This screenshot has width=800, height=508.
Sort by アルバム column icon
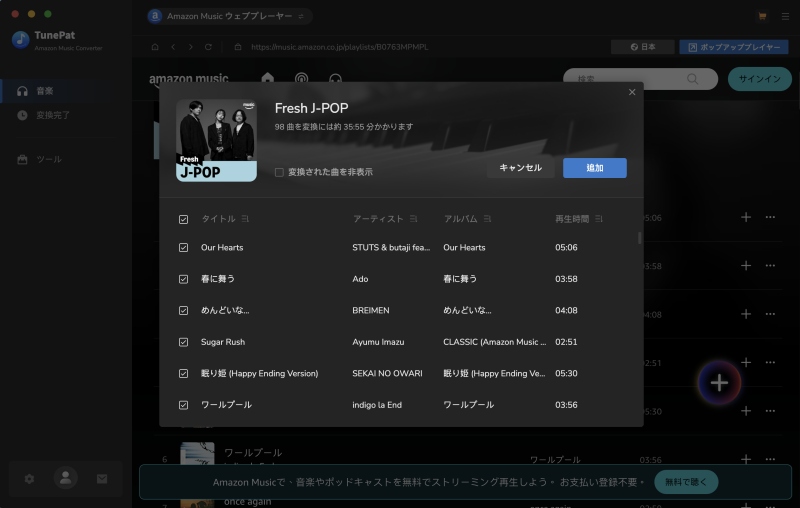[487, 219]
